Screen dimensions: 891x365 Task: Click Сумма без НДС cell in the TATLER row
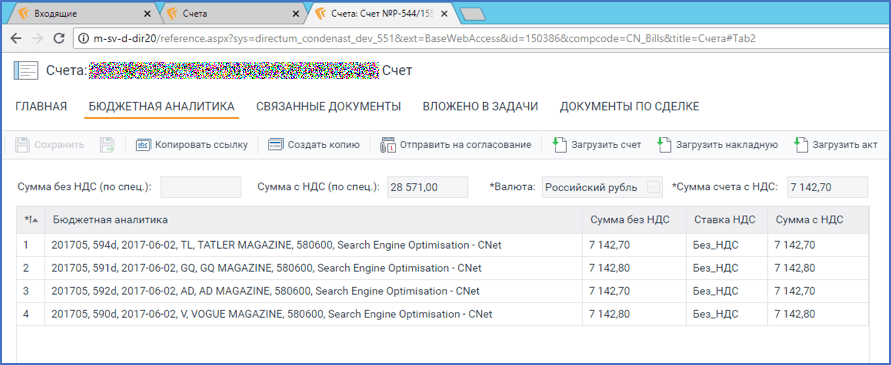coord(634,245)
